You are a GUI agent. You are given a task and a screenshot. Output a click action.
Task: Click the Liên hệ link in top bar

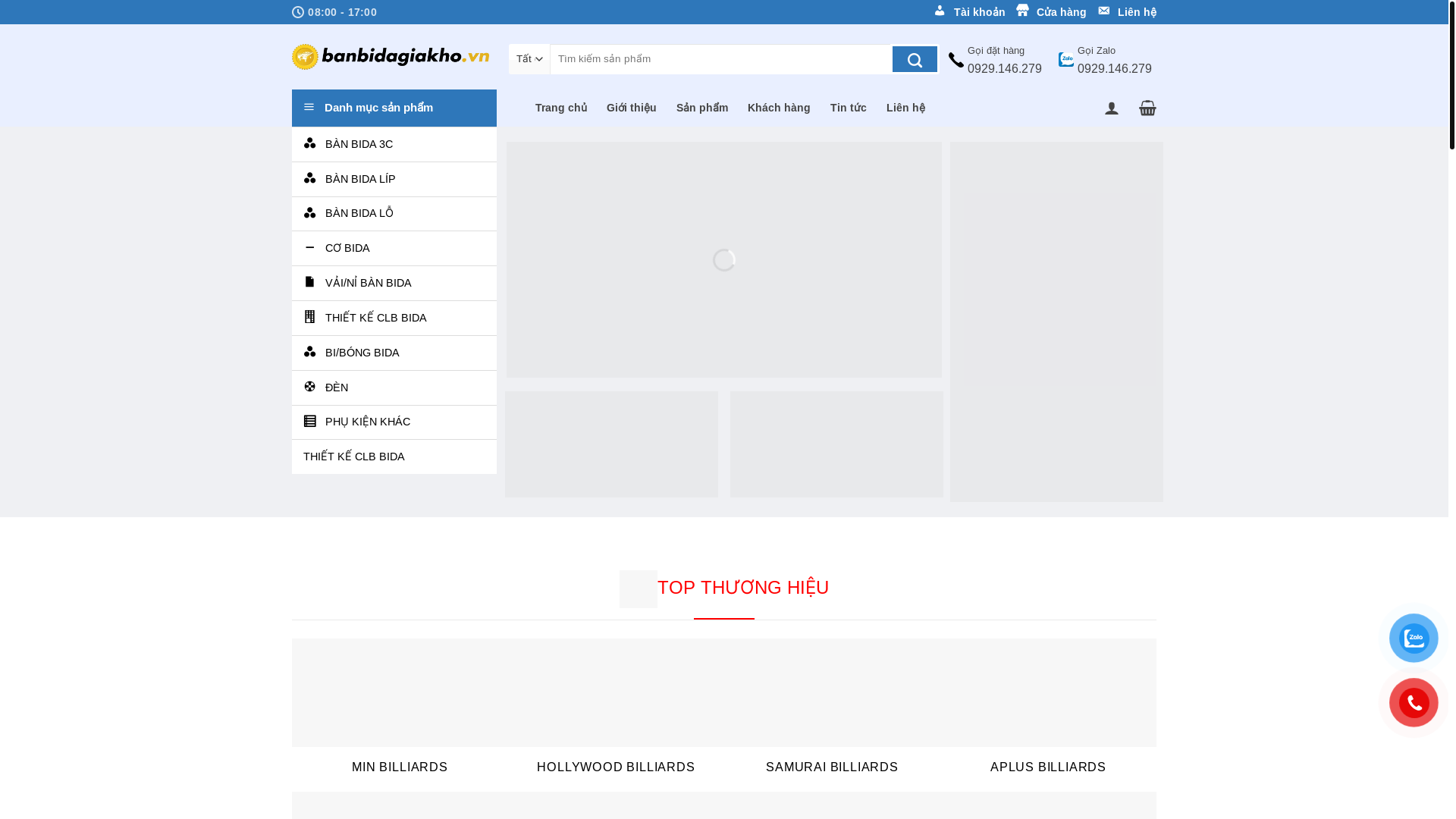point(1137,12)
